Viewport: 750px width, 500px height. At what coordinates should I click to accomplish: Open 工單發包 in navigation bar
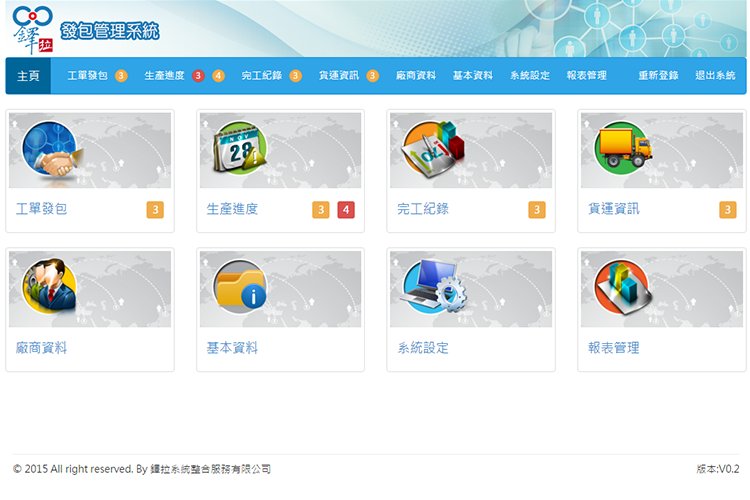point(88,76)
